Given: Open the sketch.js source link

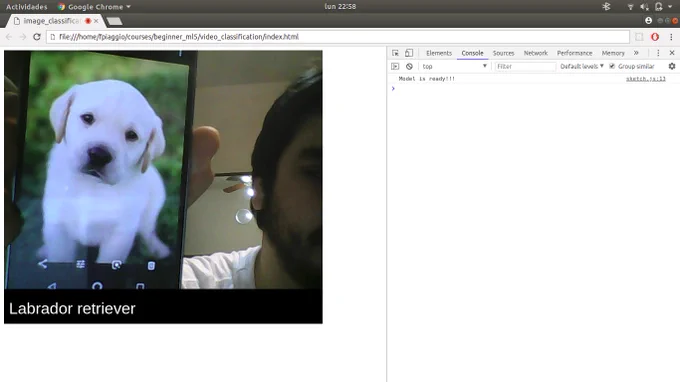Looking at the screenshot, I should tap(645, 79).
